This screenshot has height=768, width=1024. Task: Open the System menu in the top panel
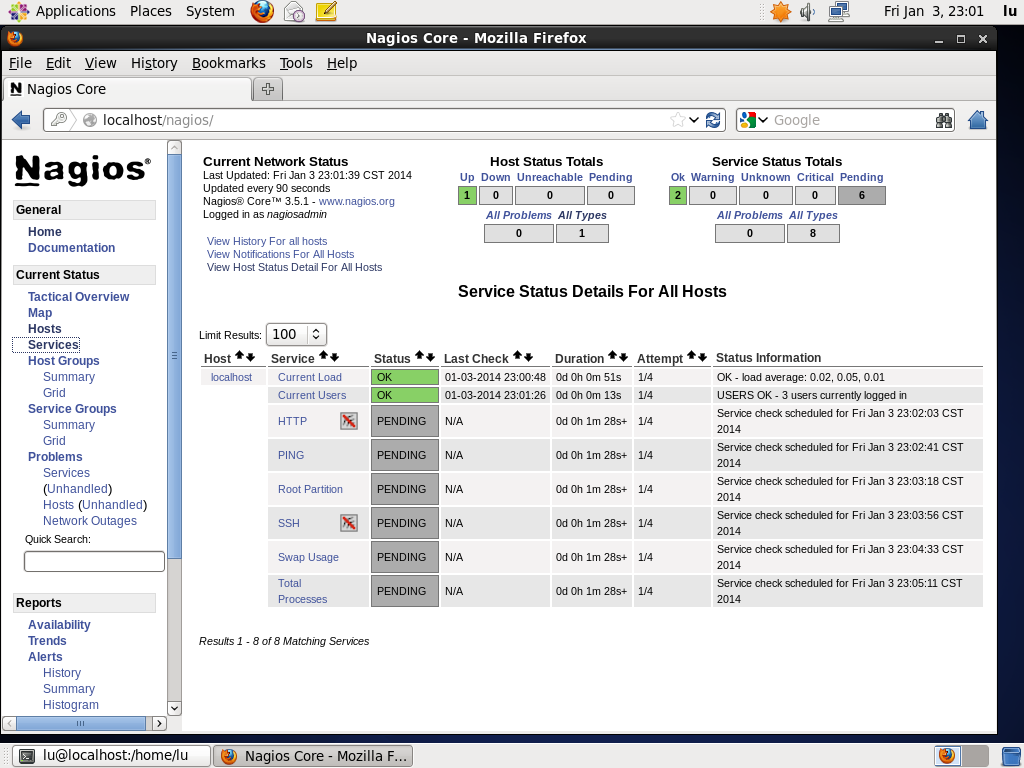(x=209, y=11)
